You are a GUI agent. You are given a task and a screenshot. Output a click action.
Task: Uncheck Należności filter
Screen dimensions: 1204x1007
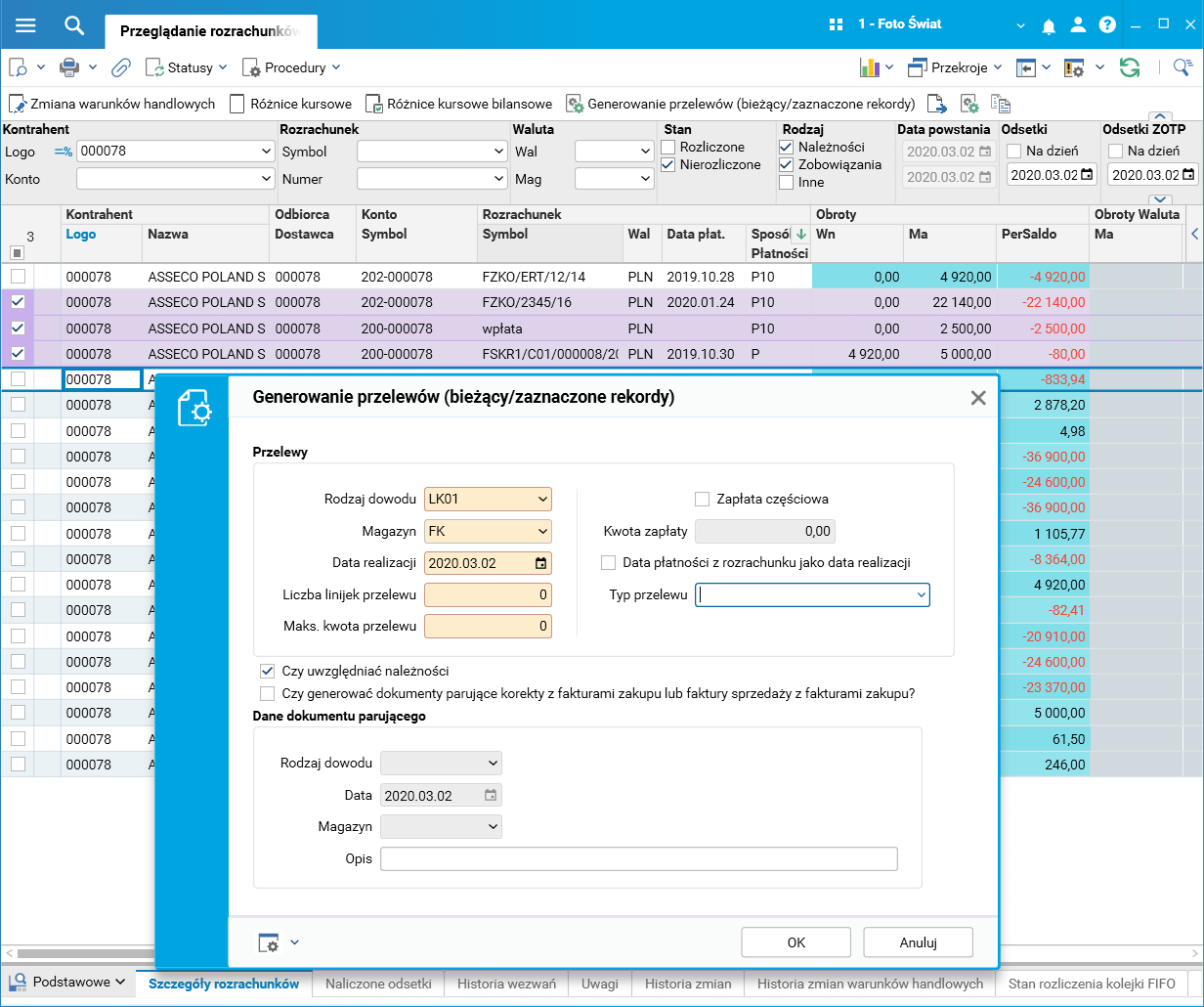click(786, 147)
